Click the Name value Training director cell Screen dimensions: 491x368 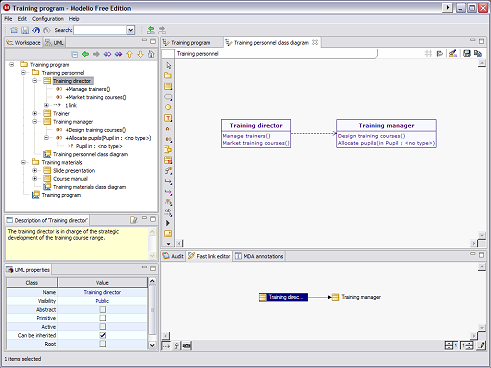tap(102, 292)
